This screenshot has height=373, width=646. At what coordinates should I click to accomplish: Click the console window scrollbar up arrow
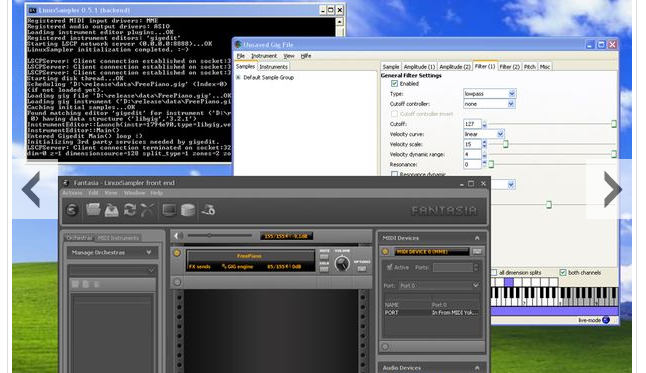tap(339, 22)
